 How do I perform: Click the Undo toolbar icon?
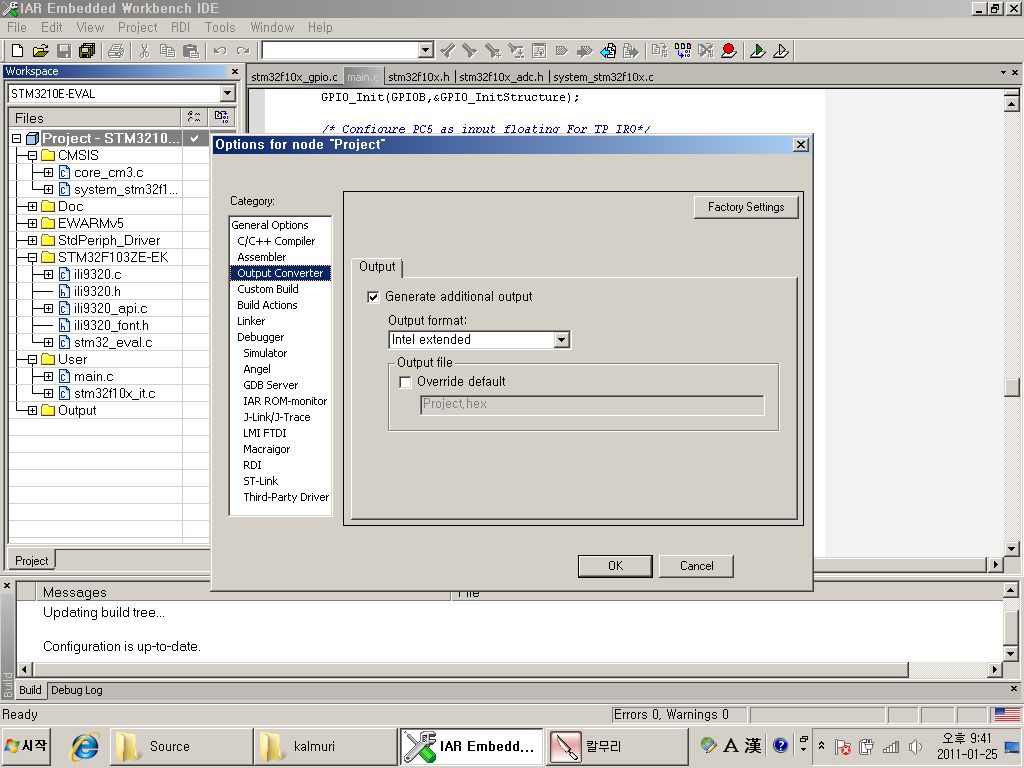220,50
